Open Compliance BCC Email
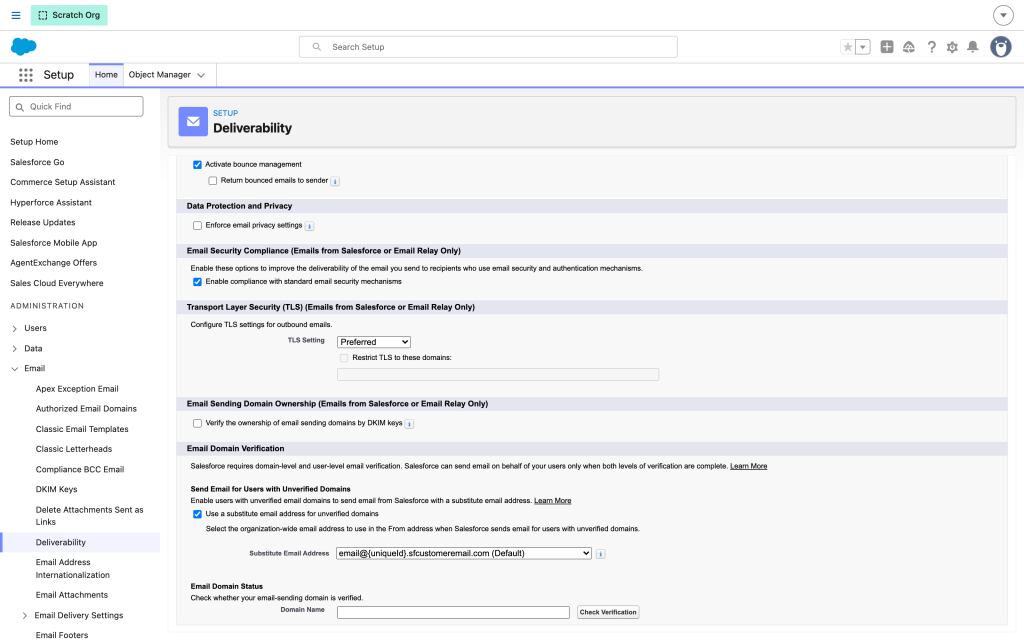The height and width of the screenshot is (640, 1024). 80,470
